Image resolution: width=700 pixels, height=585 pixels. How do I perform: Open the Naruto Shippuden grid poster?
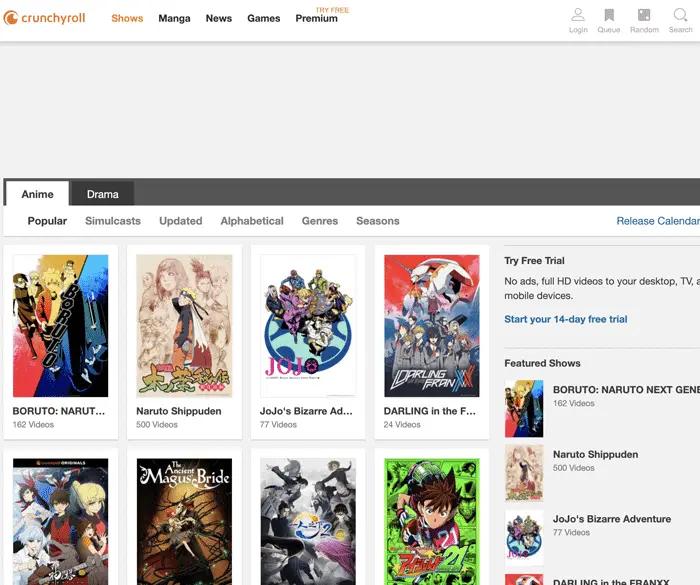(x=184, y=326)
